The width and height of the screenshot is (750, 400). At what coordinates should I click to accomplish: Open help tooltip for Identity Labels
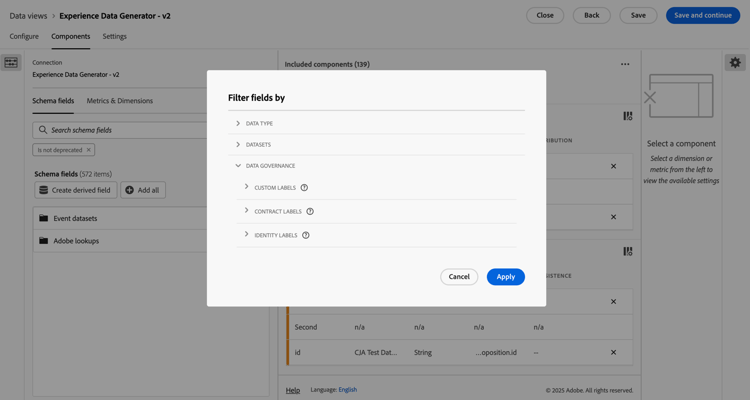(306, 235)
